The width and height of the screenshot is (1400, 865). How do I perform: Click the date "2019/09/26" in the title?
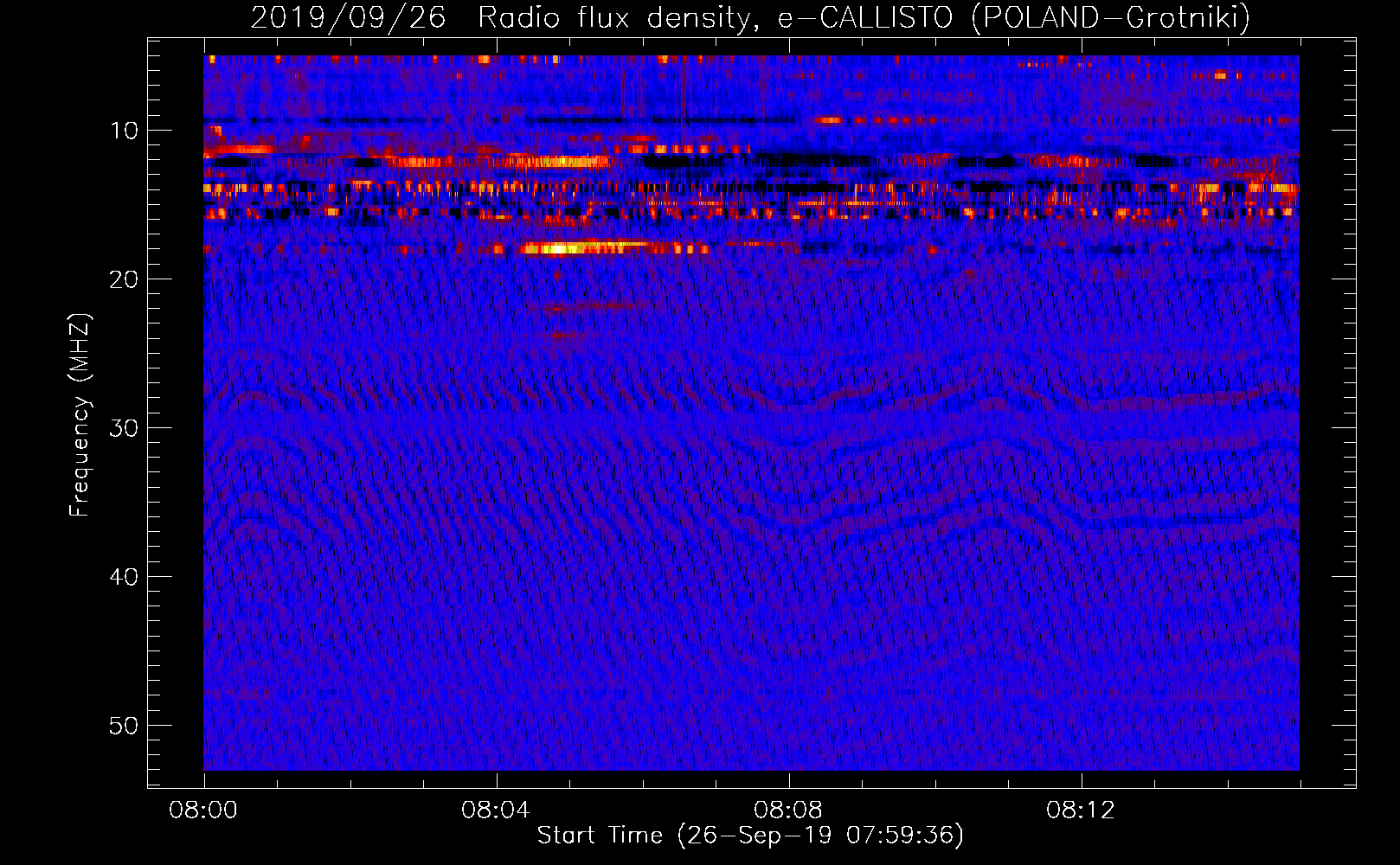click(348, 17)
